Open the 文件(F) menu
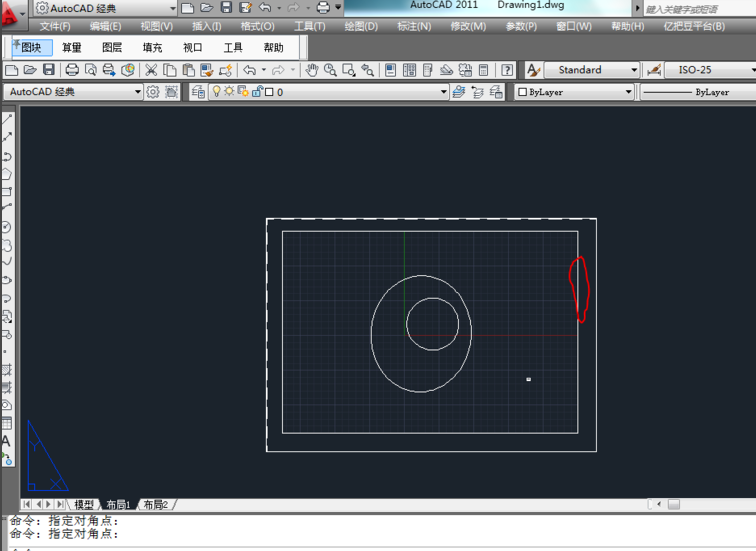This screenshot has height=551, width=756. (x=54, y=27)
